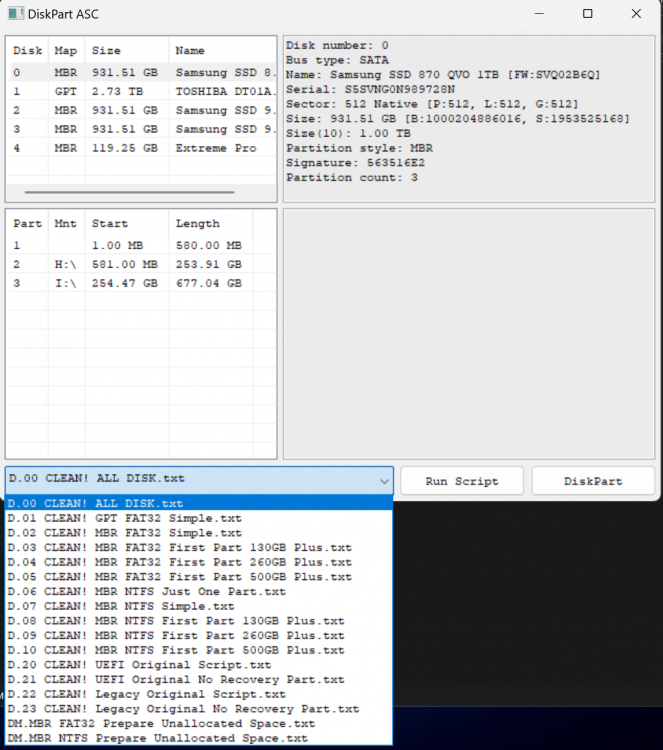Viewport: 663px width, 750px height.
Task: Click the Part column header
Action: tap(28, 223)
